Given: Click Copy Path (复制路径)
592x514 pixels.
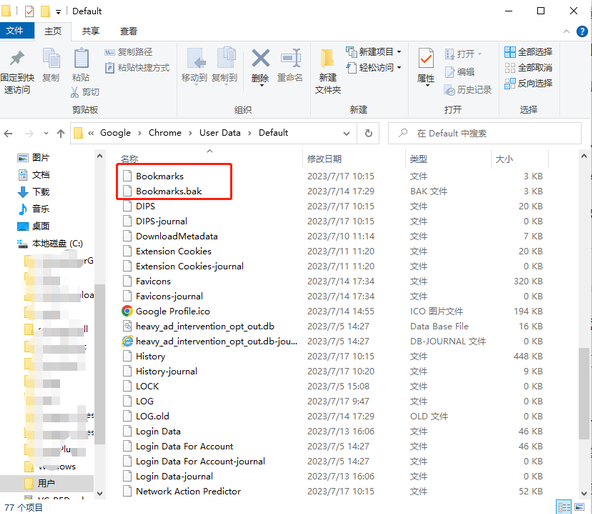Looking at the screenshot, I should click(x=128, y=52).
